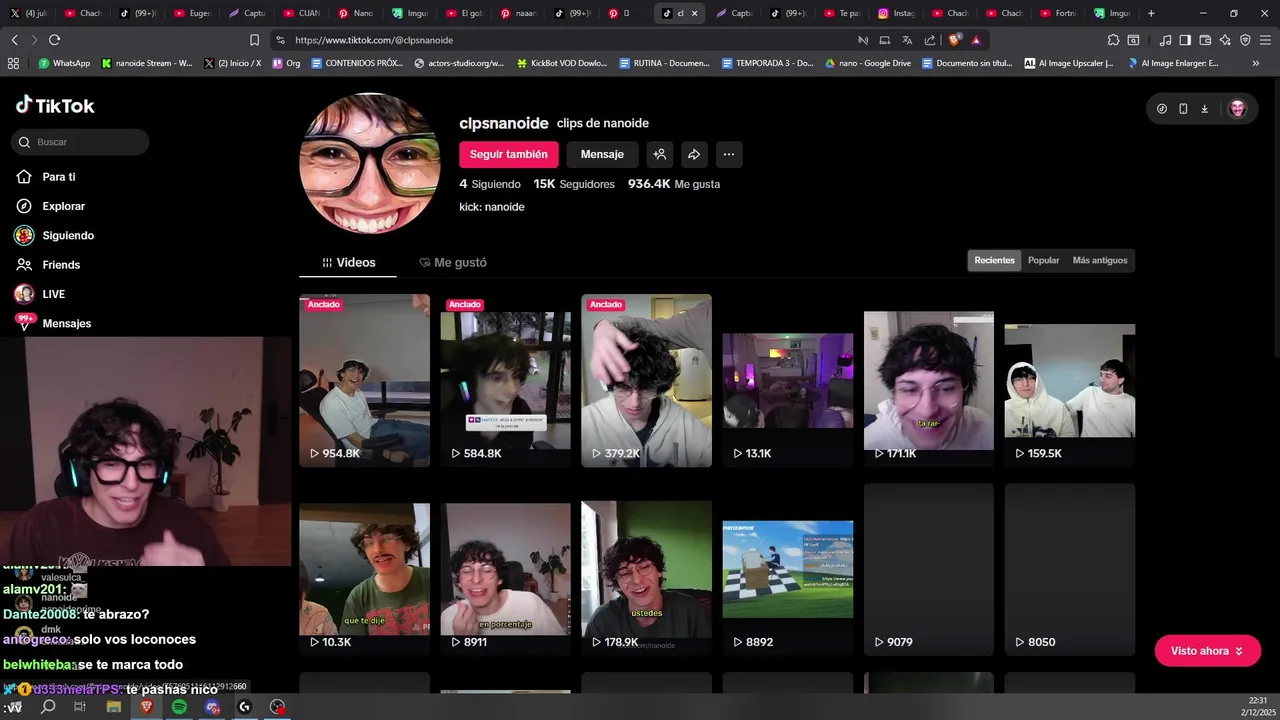
Task: Open the Friends section
Action: 48,265
